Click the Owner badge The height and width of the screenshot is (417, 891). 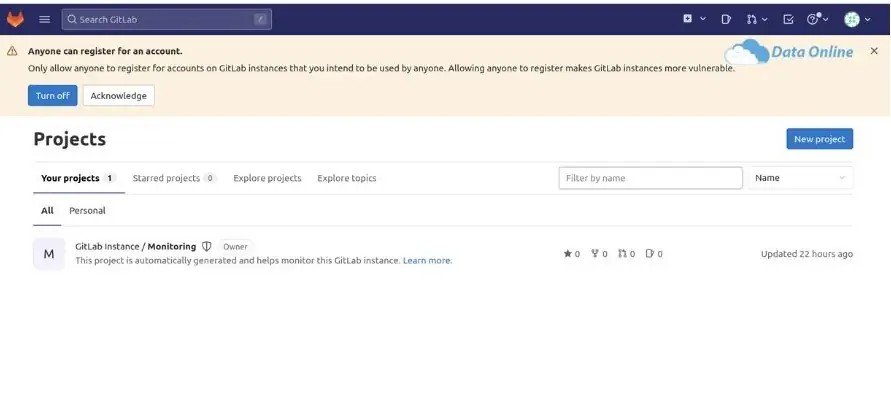pyautogui.click(x=235, y=247)
